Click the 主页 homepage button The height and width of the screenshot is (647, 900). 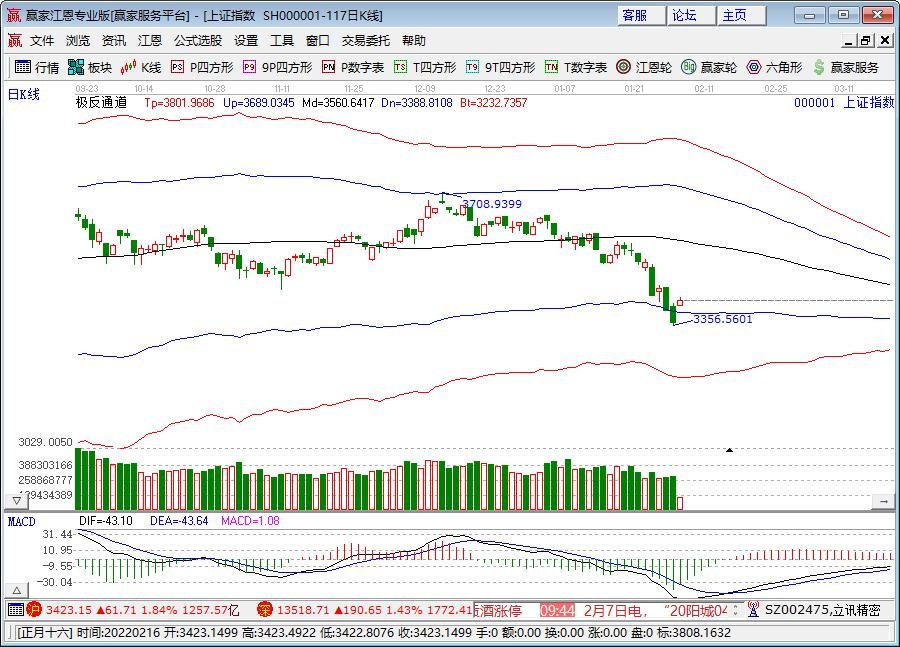[x=742, y=15]
